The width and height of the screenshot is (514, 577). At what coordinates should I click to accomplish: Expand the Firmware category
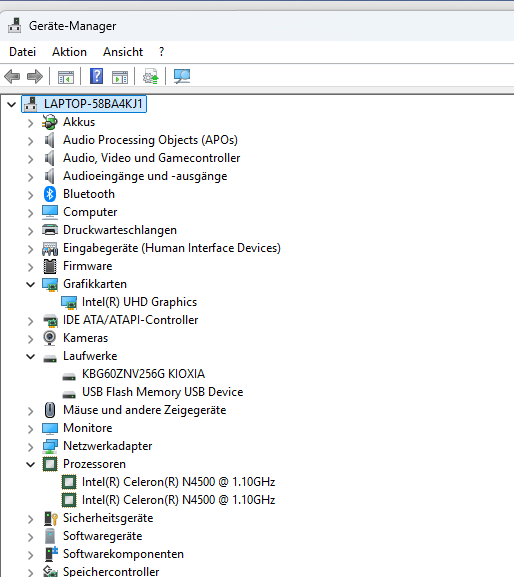click(31, 267)
